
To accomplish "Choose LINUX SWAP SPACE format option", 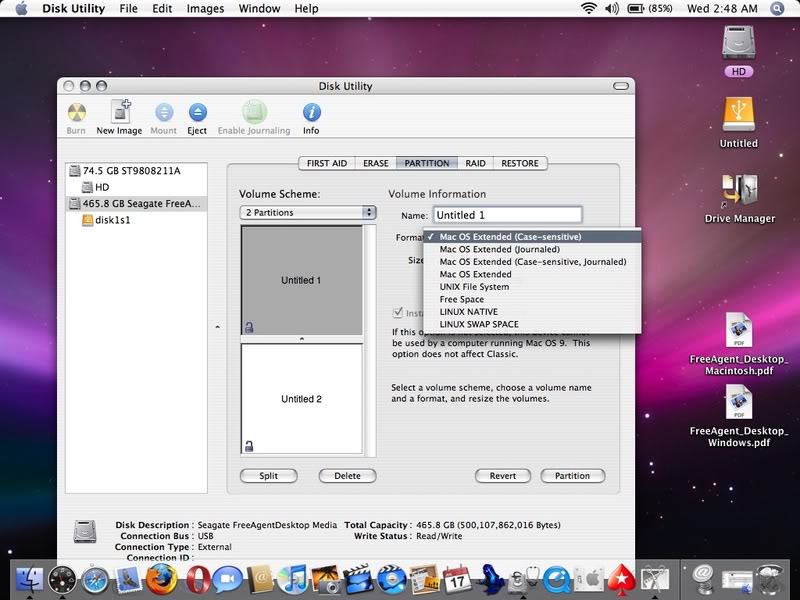I will click(x=532, y=324).
